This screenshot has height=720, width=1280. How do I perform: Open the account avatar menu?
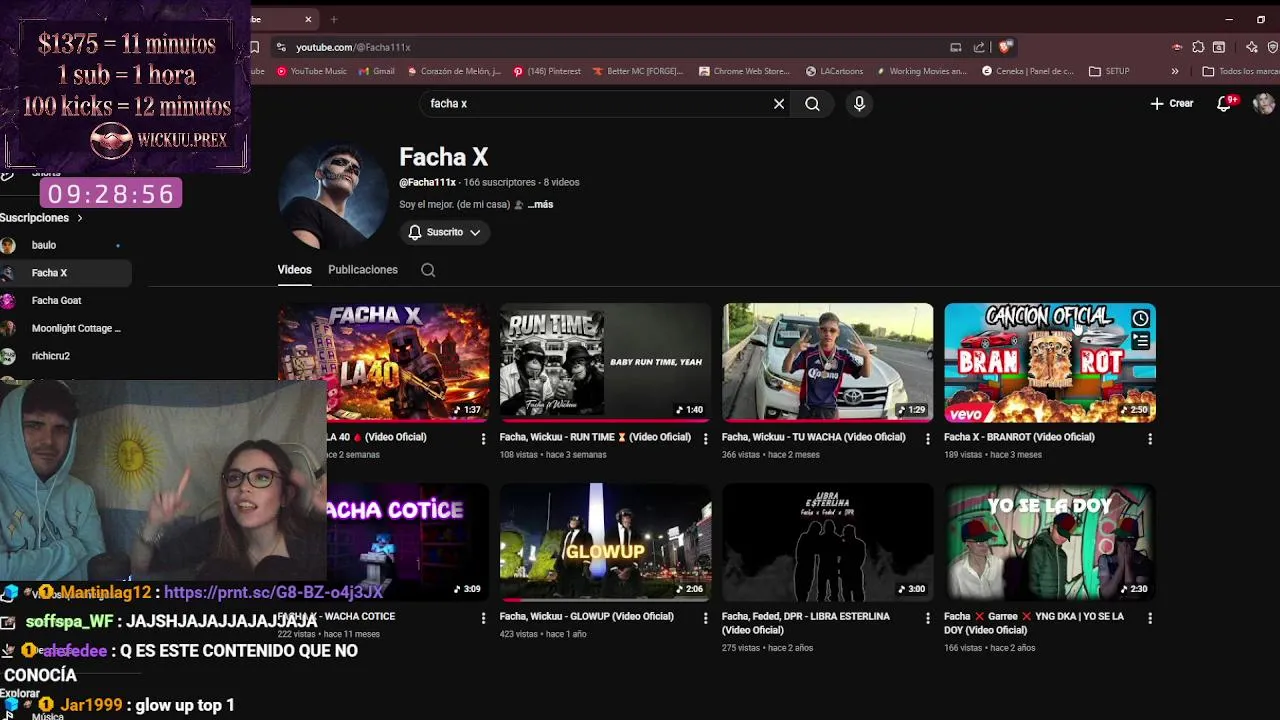click(x=1263, y=103)
